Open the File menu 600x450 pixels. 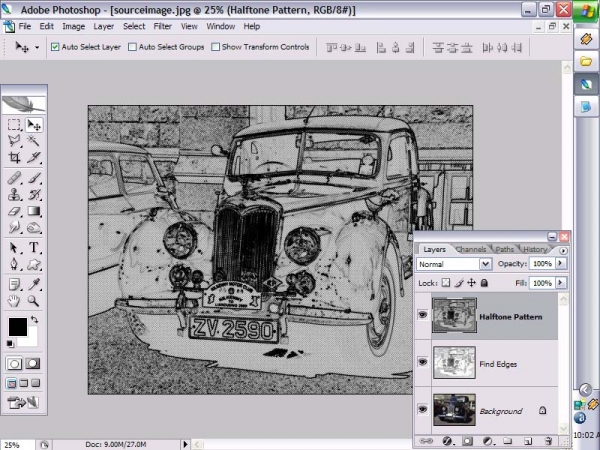[24, 26]
